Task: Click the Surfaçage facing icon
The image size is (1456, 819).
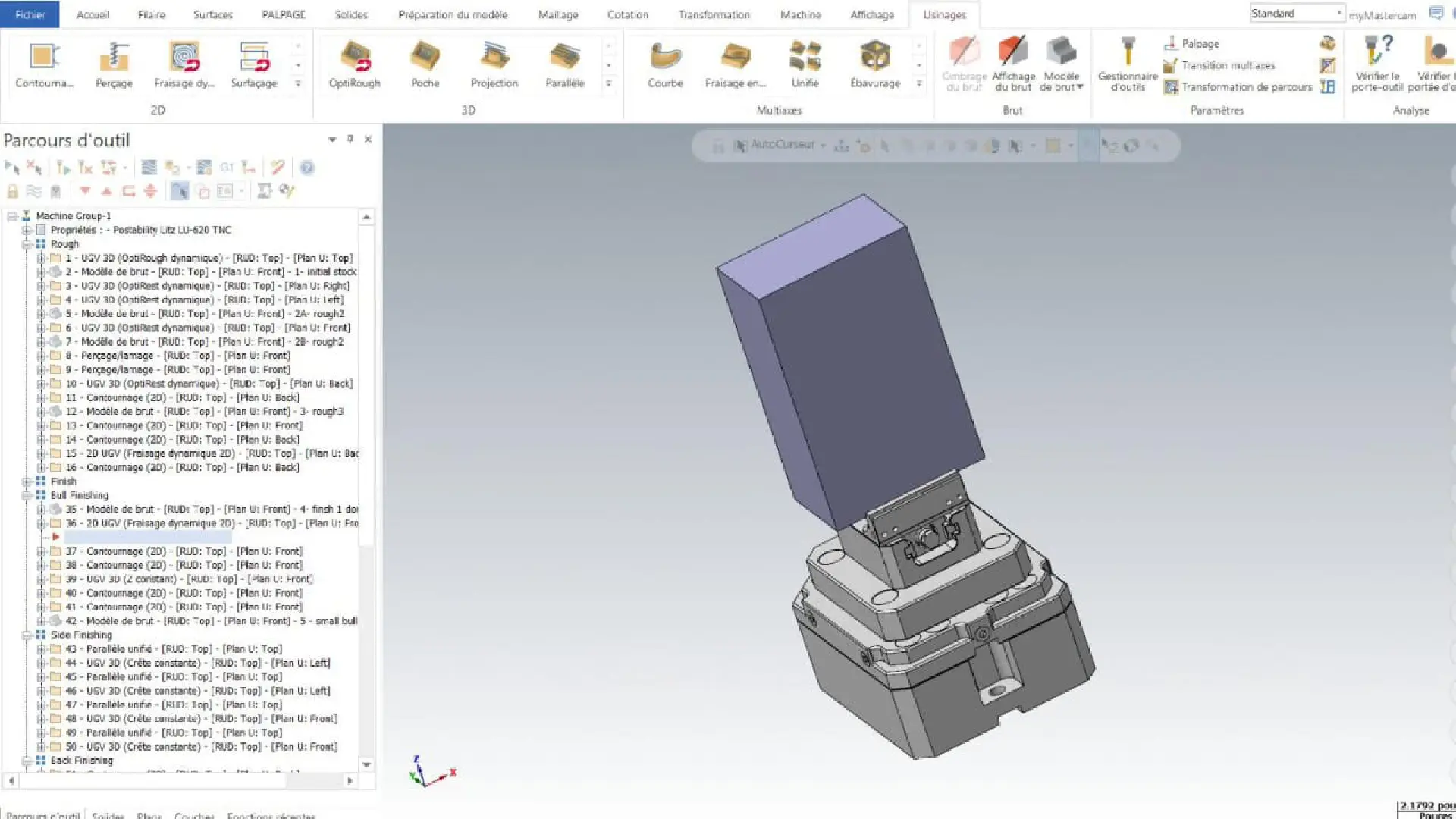Action: click(x=254, y=58)
